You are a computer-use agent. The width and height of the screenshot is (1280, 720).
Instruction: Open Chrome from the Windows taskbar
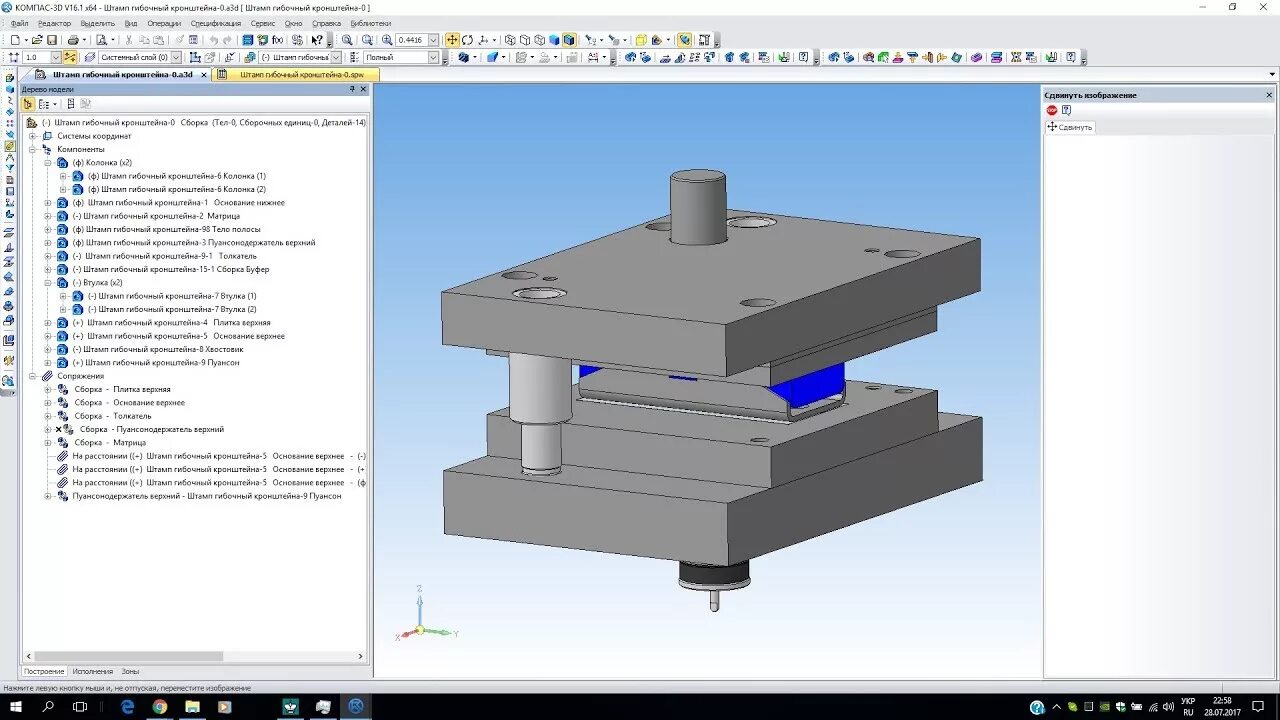159,706
